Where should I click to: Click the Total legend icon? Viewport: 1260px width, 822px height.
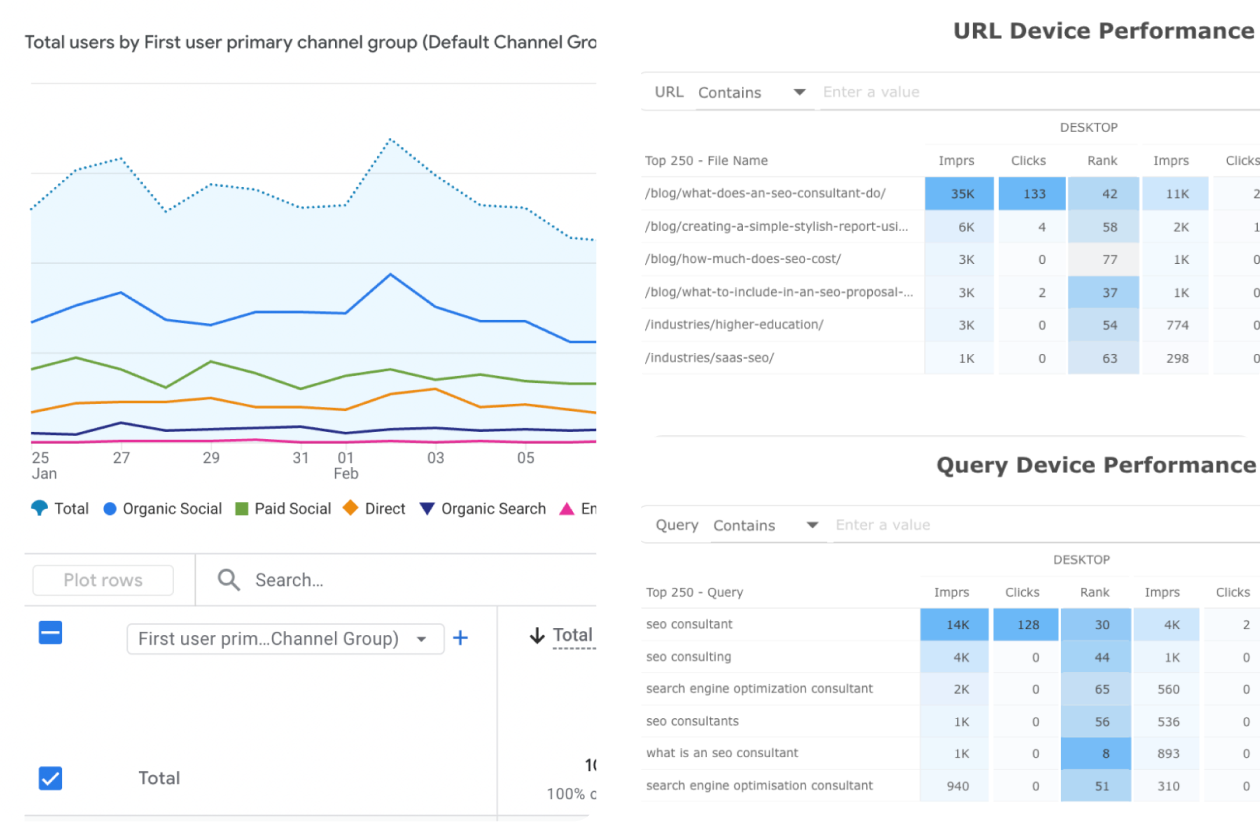tap(39, 508)
